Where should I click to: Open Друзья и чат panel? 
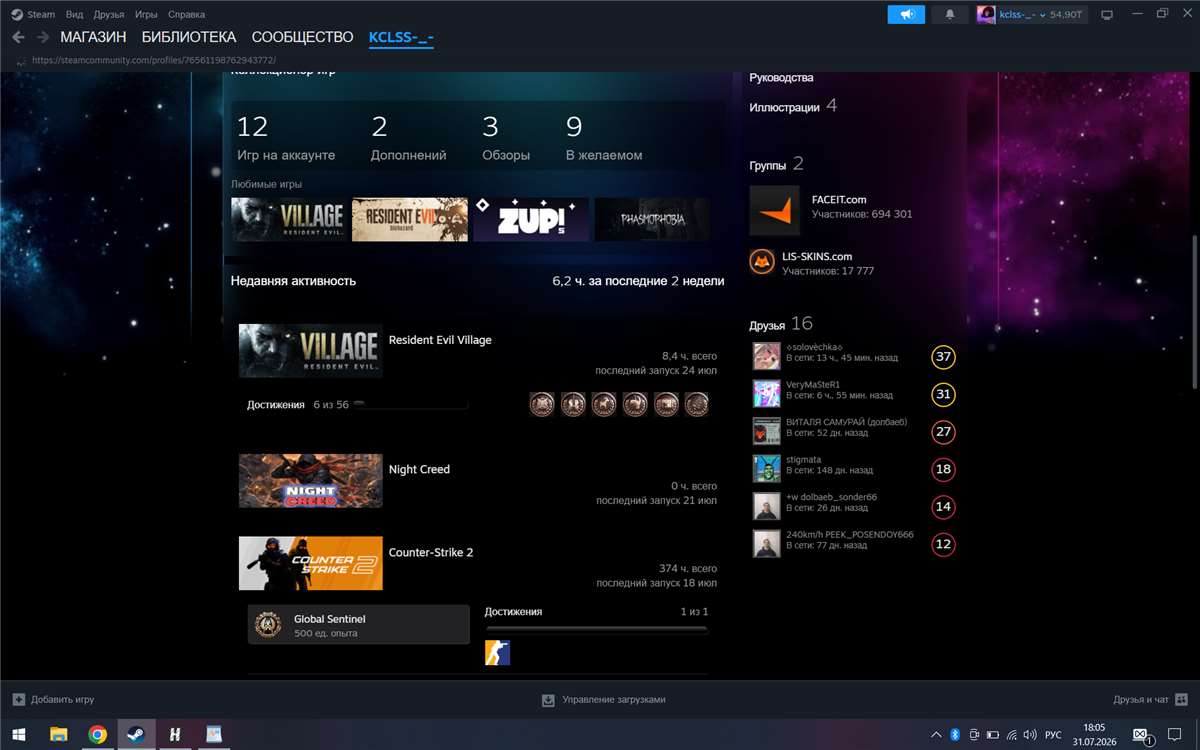point(1150,700)
